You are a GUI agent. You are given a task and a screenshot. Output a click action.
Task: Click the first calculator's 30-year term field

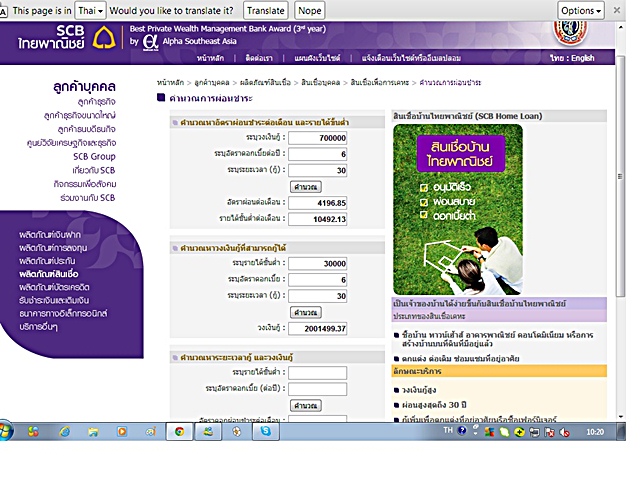pyautogui.click(x=318, y=170)
